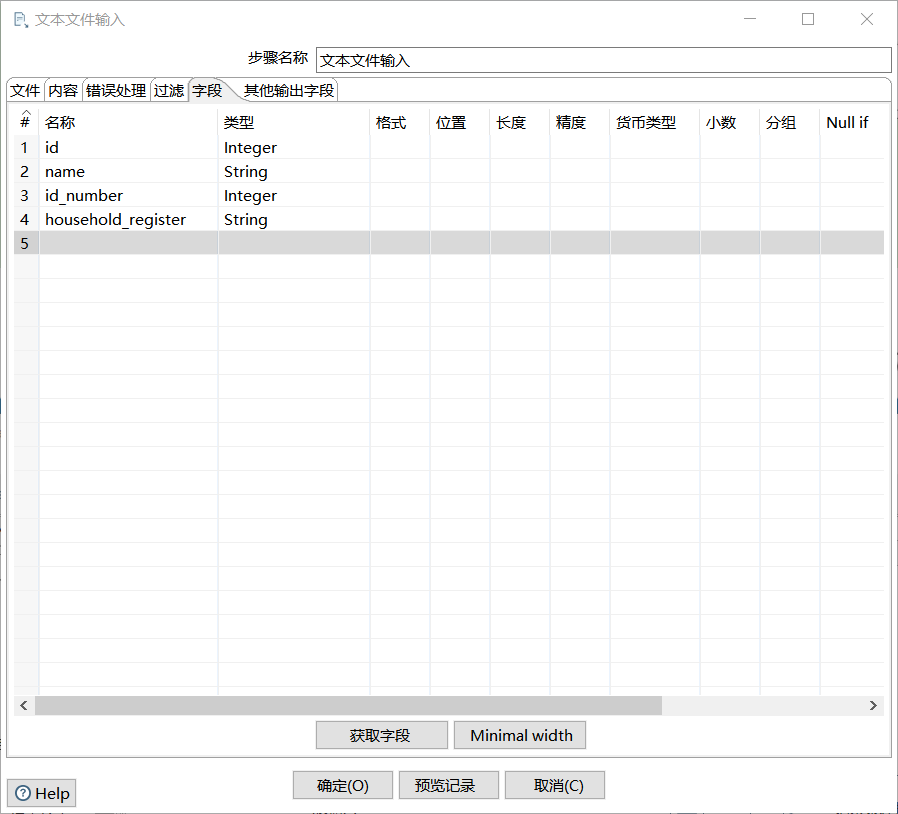898x814 pixels.
Task: Confirm with the 确定(O) button
Action: tap(342, 785)
